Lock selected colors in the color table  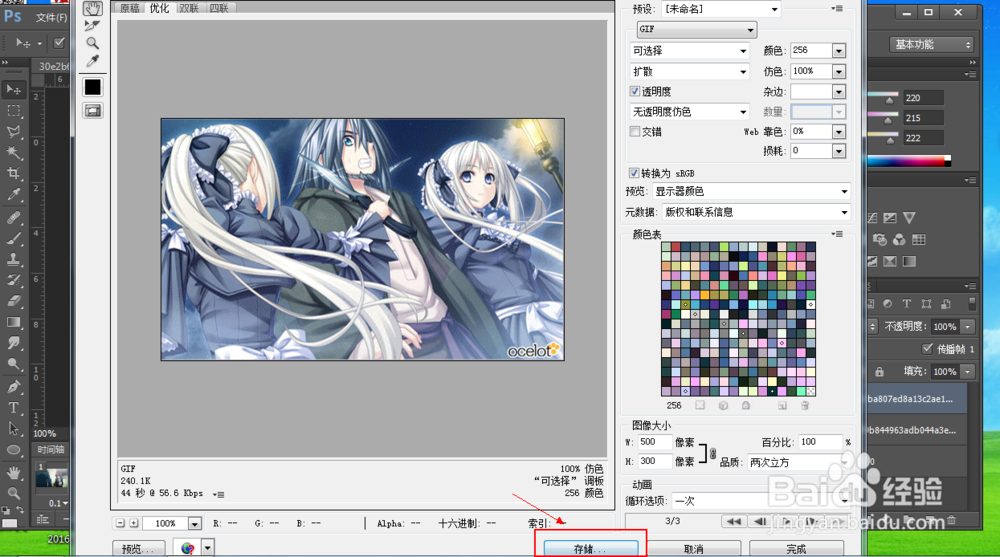(x=746, y=405)
